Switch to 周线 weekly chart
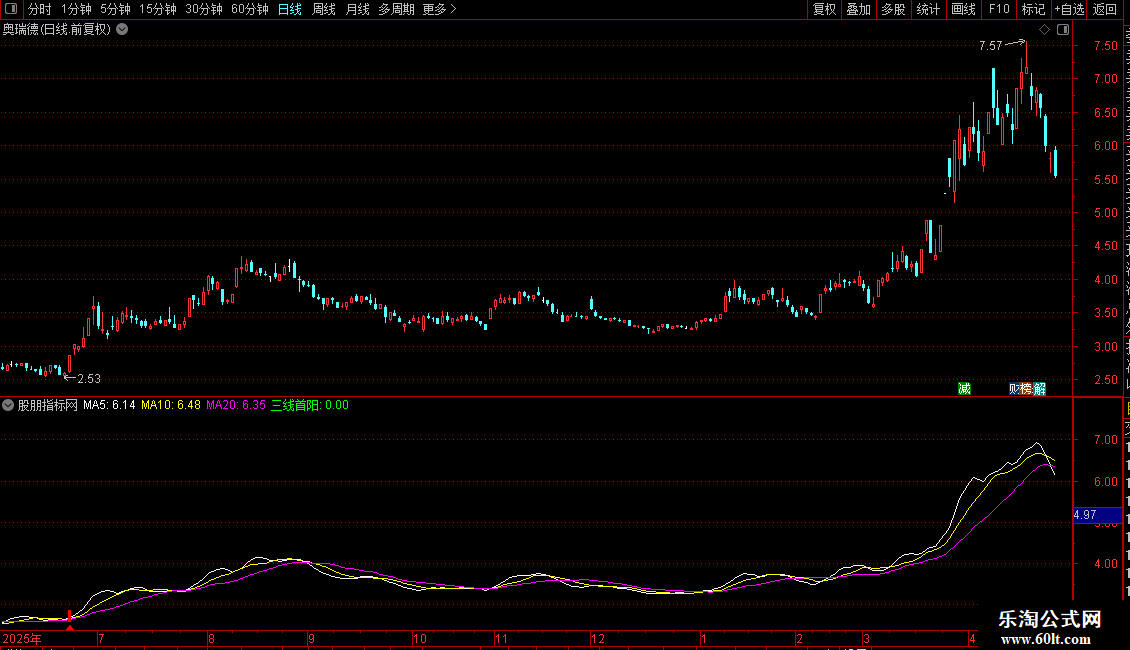1130x650 pixels. [x=324, y=9]
